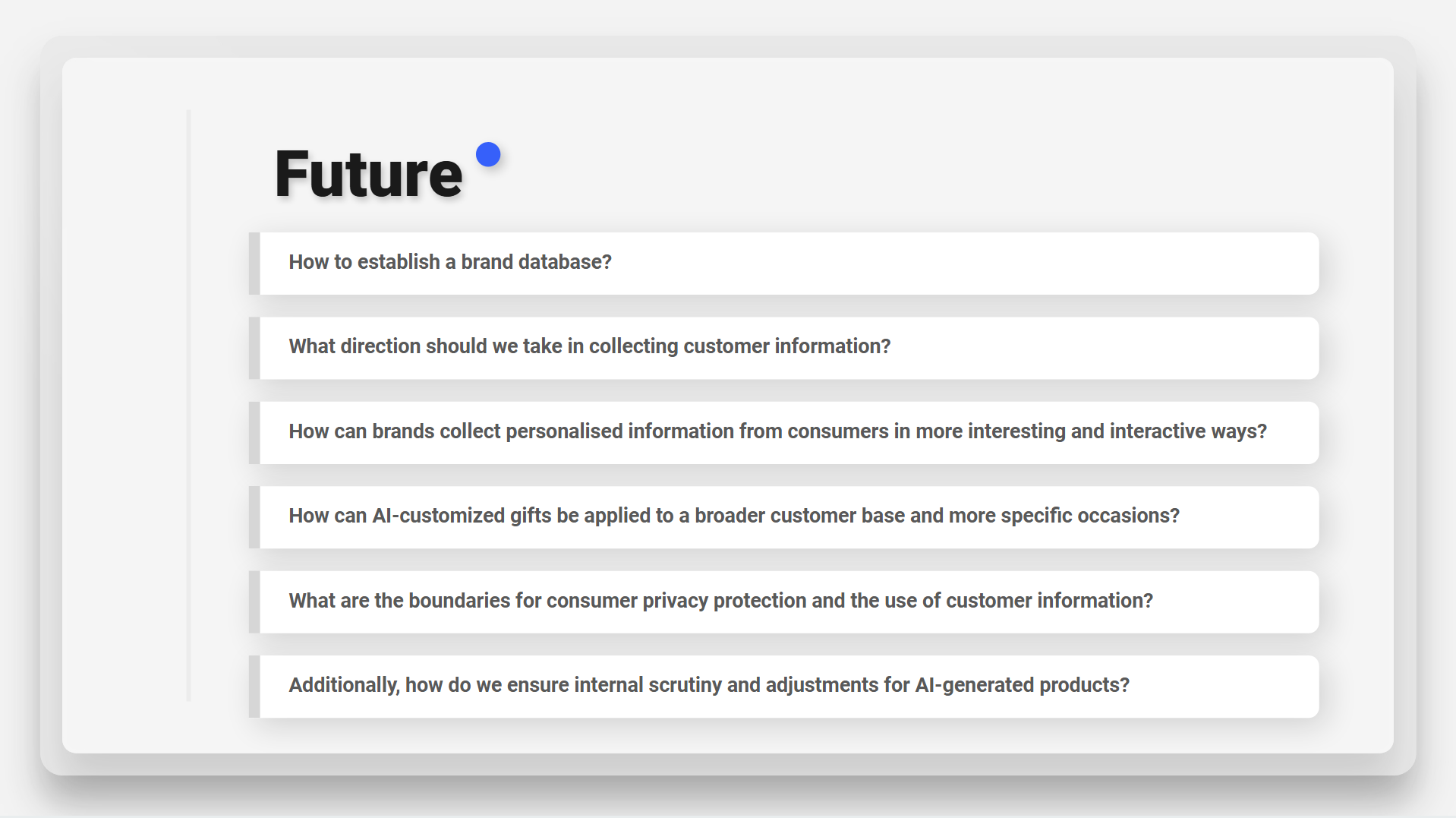
Task: Click the blue dot beside Future
Action: (x=488, y=154)
